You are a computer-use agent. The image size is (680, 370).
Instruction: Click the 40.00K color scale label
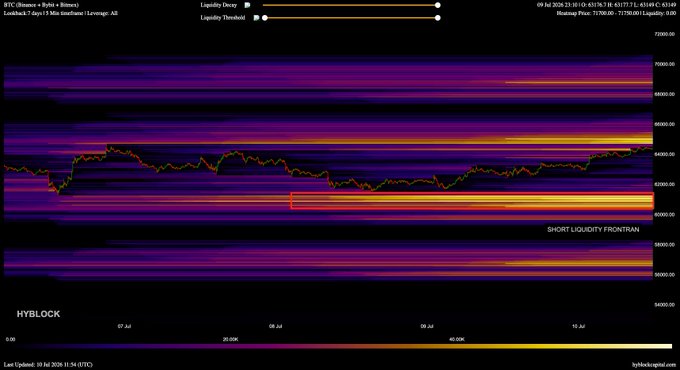pyautogui.click(x=457, y=339)
